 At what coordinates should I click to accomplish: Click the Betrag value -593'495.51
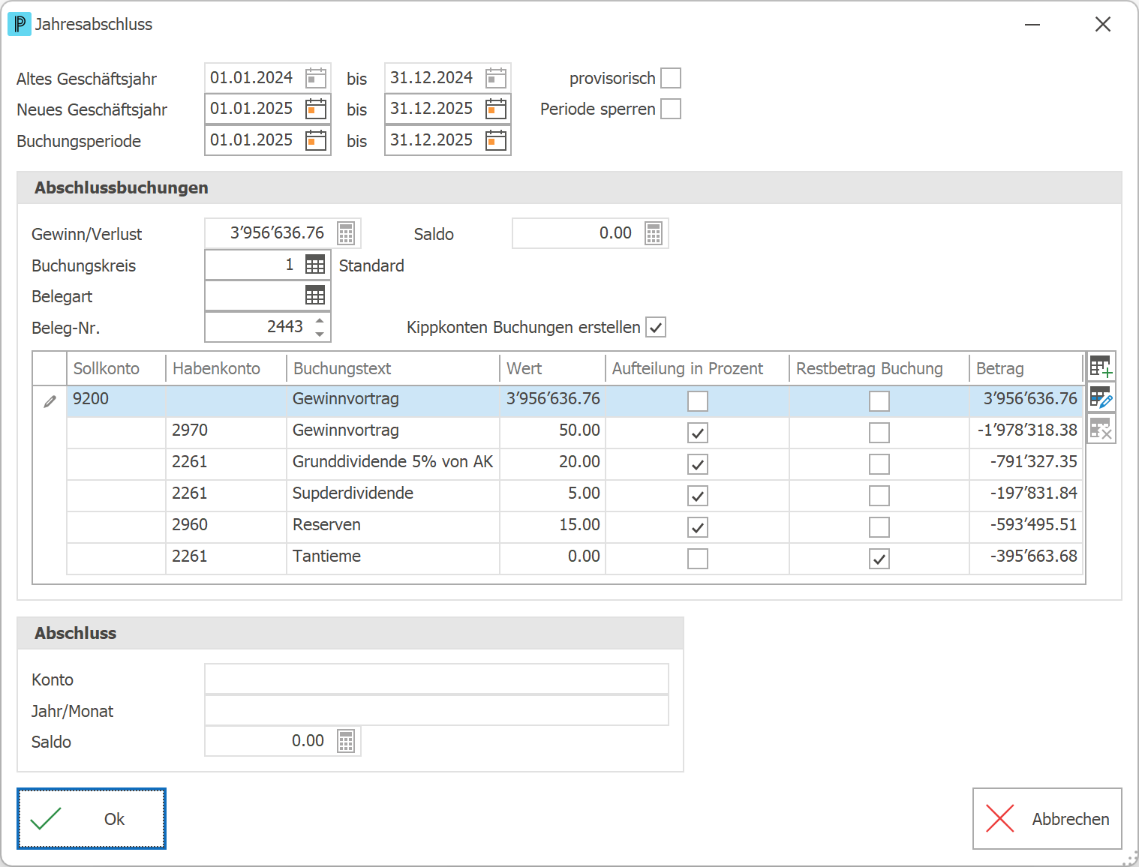(x=1033, y=525)
